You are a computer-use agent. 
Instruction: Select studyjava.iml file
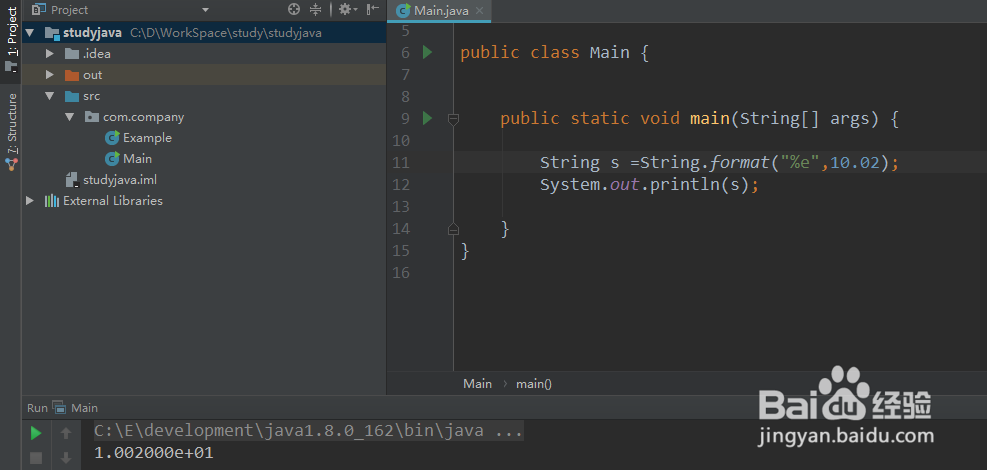(x=111, y=180)
